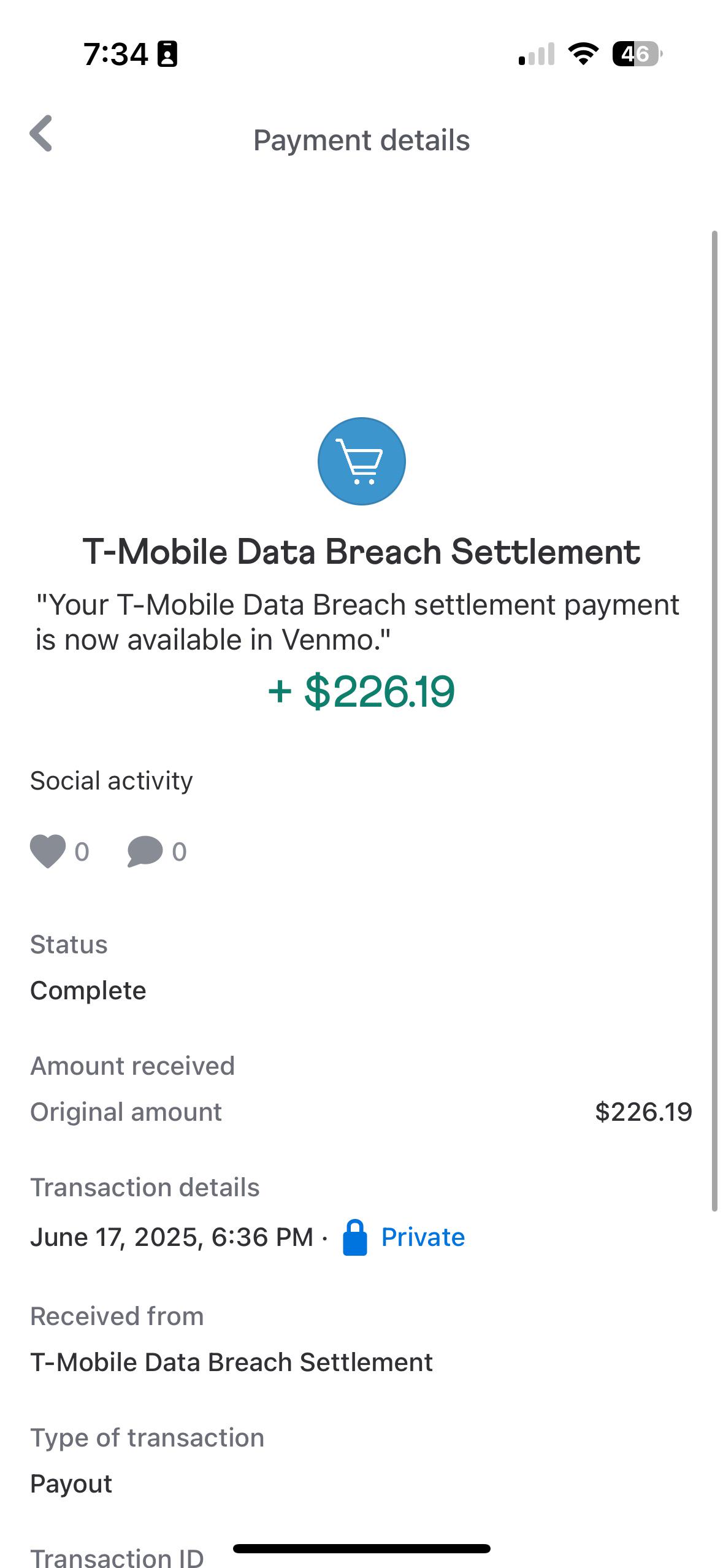Image resolution: width=723 pixels, height=1568 pixels.
Task: Tap the Received from sender name
Action: tap(231, 1362)
